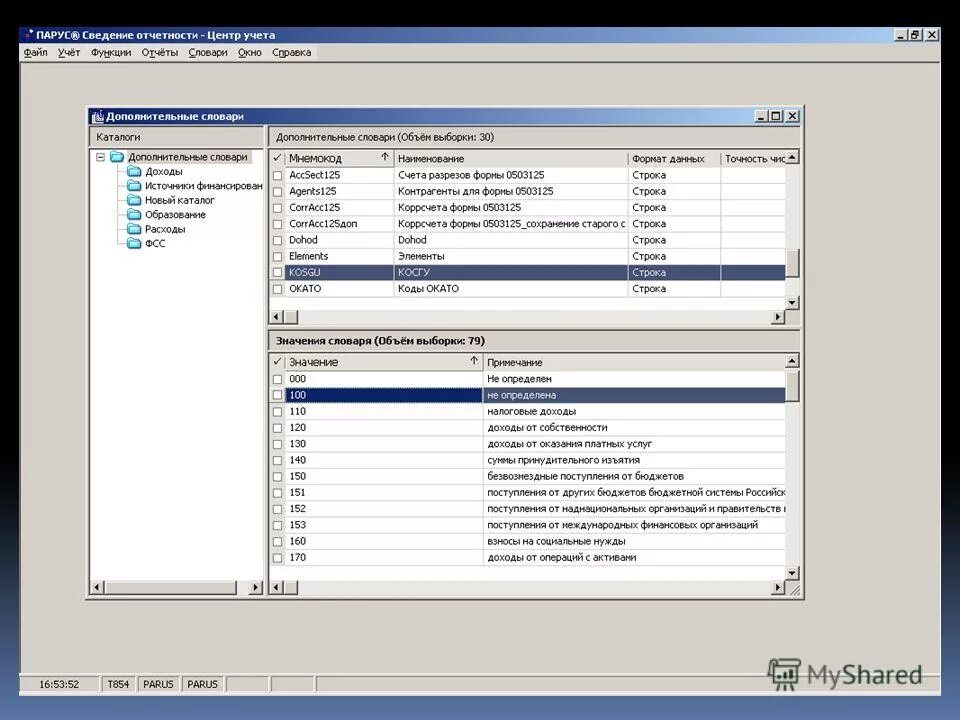
Task: Tick the checkbox for value 000
Action: tap(277, 380)
